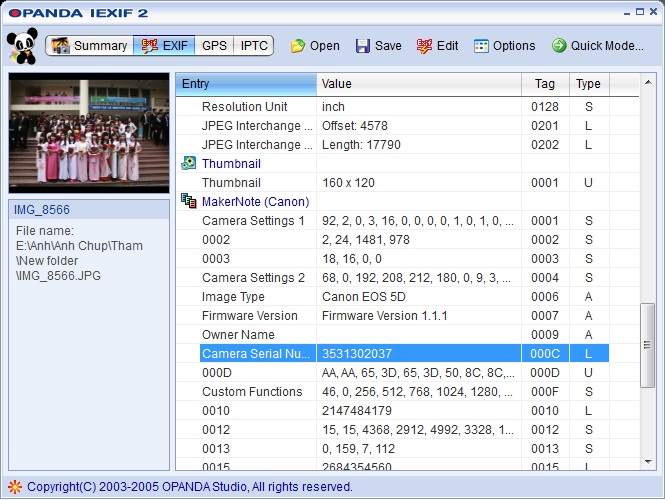
Task: Select the '2, 24, 1481, 978' value
Action: 366,240
